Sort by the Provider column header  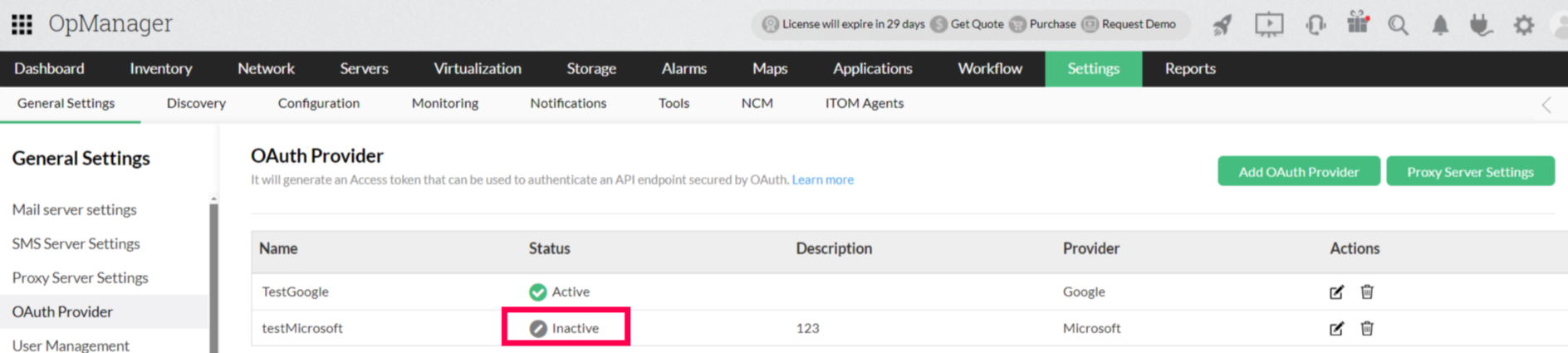point(1091,248)
